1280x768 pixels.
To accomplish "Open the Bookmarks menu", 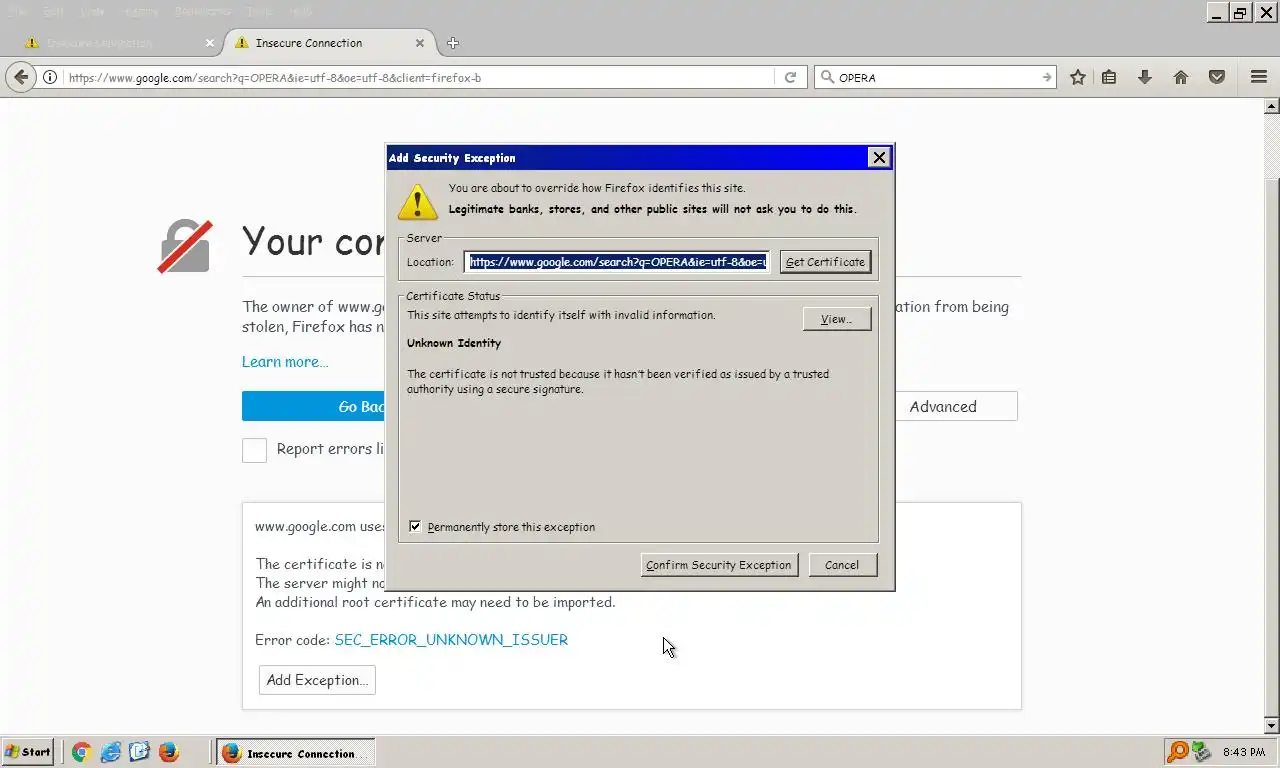I will [x=202, y=11].
